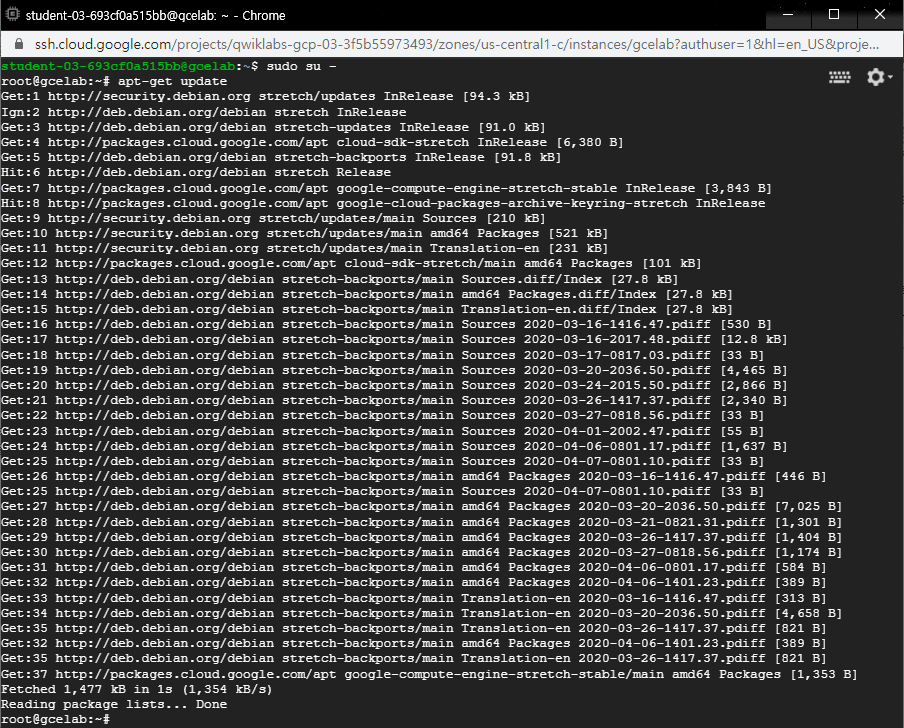Screen dimensions: 904x728
Task: Minimize the SSH Chrome window
Action: pos(788,14)
